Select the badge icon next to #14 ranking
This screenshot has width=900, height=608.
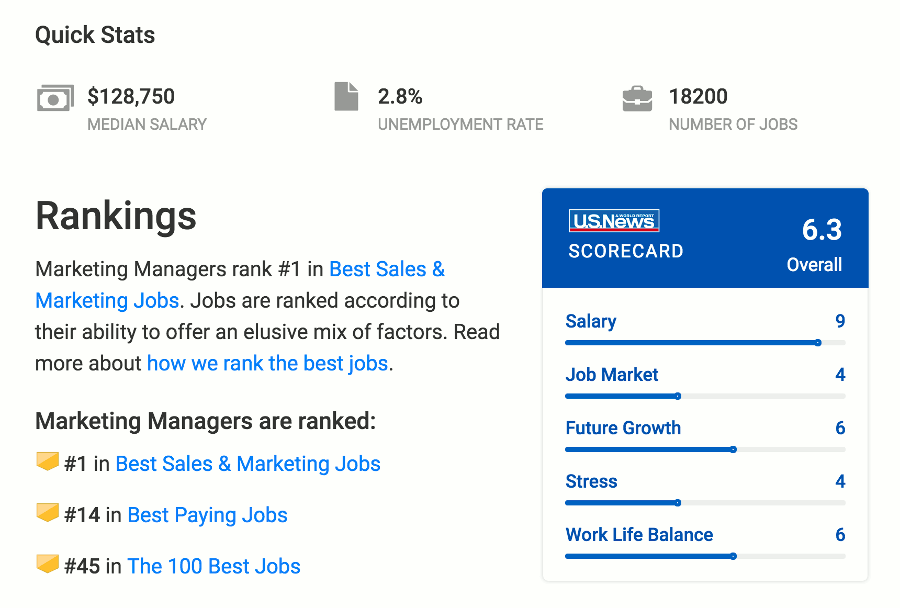(46, 513)
